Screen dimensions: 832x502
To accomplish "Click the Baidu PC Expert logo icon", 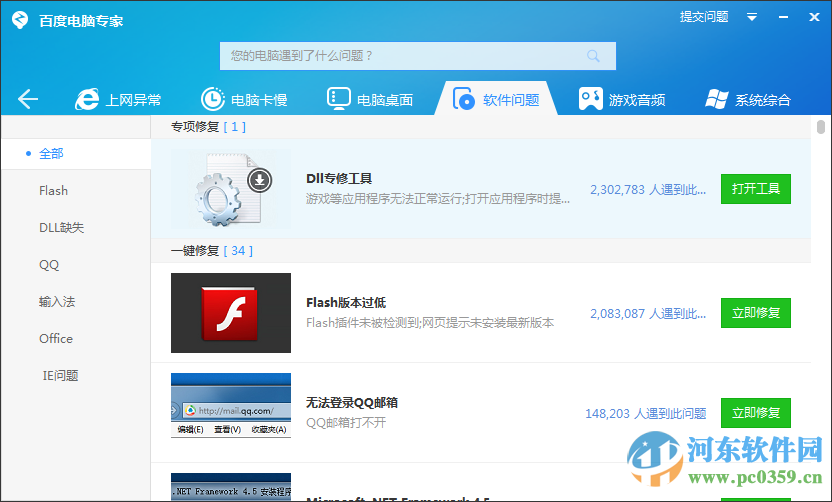I will click(x=20, y=20).
